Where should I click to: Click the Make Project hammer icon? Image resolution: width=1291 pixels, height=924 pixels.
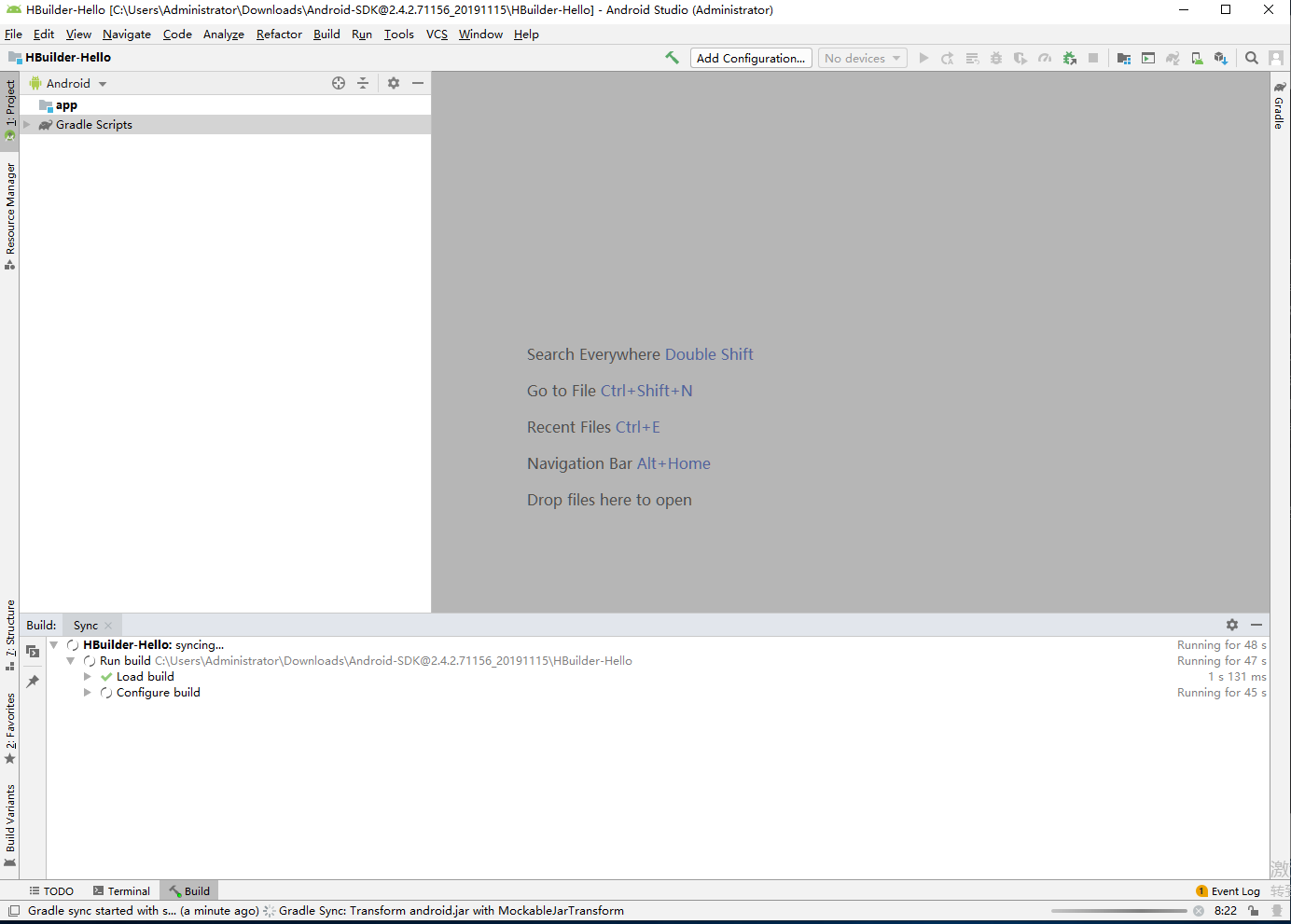pos(672,58)
